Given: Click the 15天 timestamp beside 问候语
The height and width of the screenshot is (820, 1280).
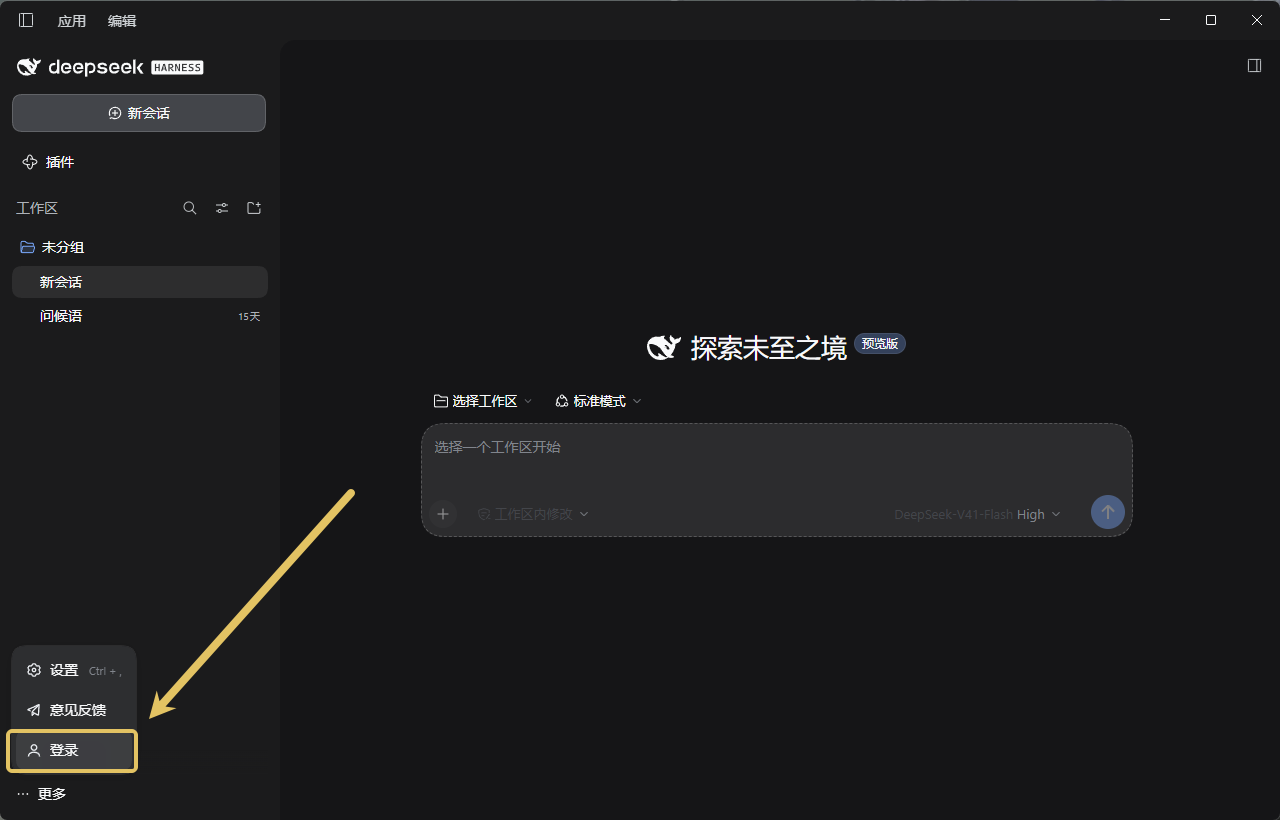Looking at the screenshot, I should (x=249, y=316).
